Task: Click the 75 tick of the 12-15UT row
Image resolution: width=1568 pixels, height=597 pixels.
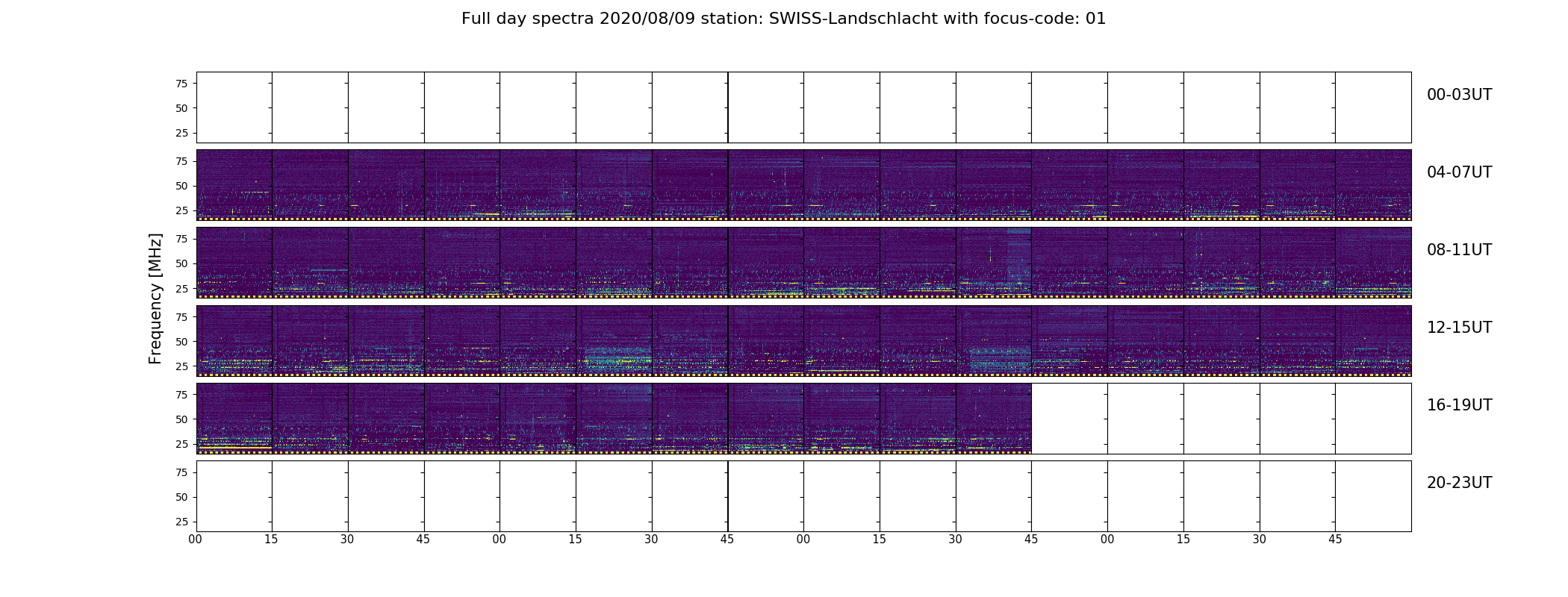Action: coord(181,317)
